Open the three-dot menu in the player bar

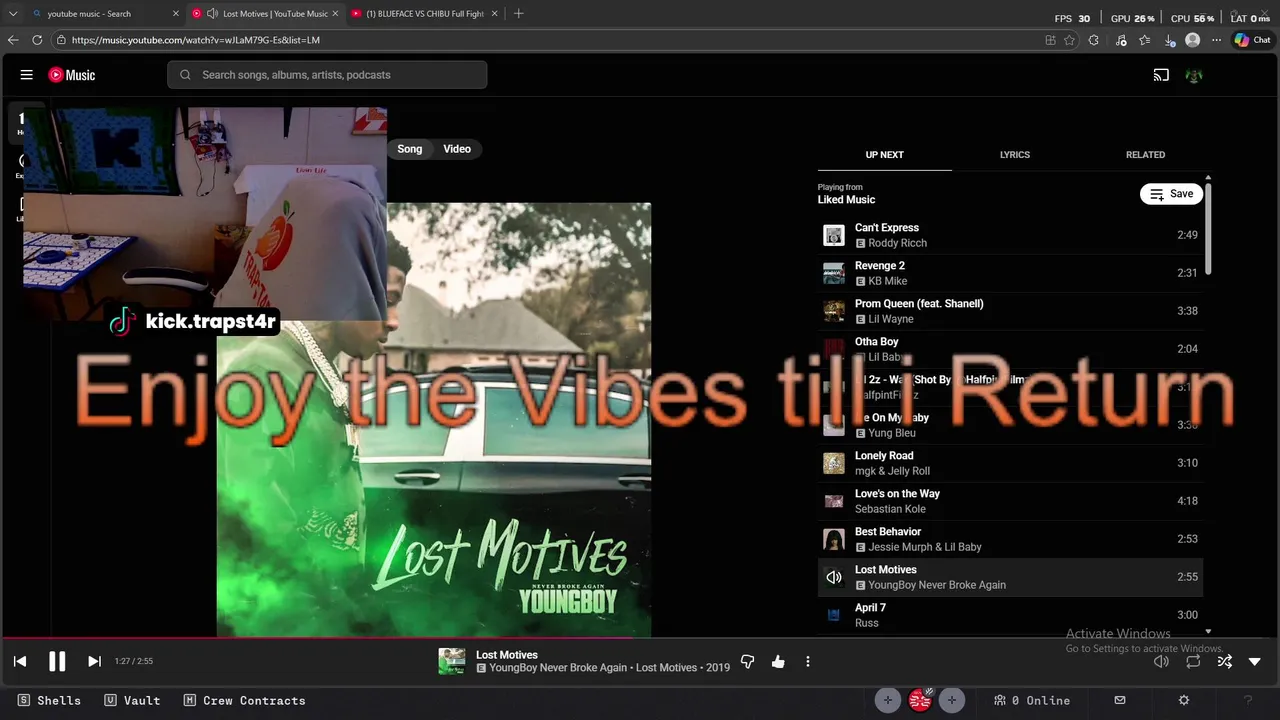click(x=808, y=661)
